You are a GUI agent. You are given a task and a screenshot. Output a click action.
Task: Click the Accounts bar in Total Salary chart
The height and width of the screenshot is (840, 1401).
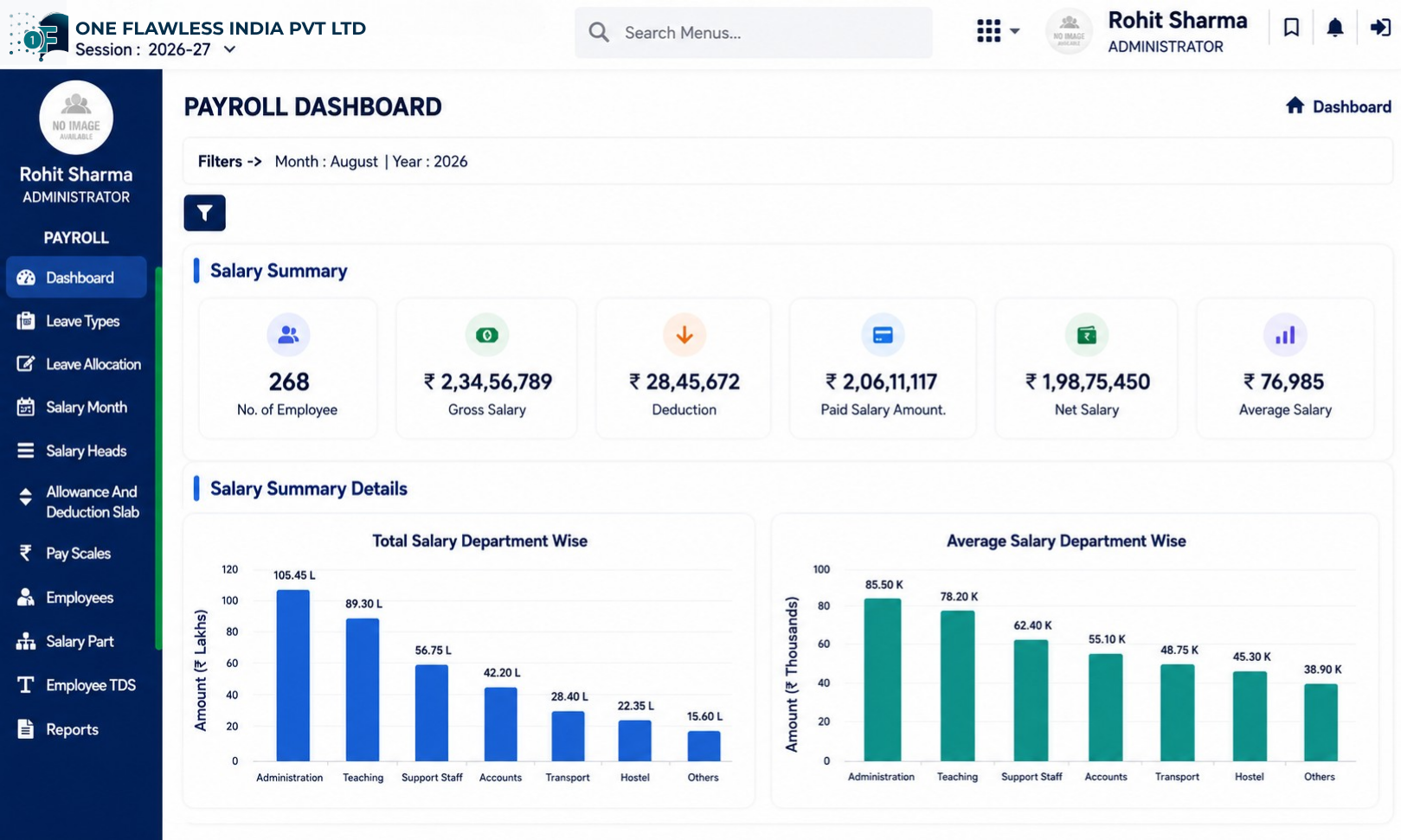click(500, 725)
